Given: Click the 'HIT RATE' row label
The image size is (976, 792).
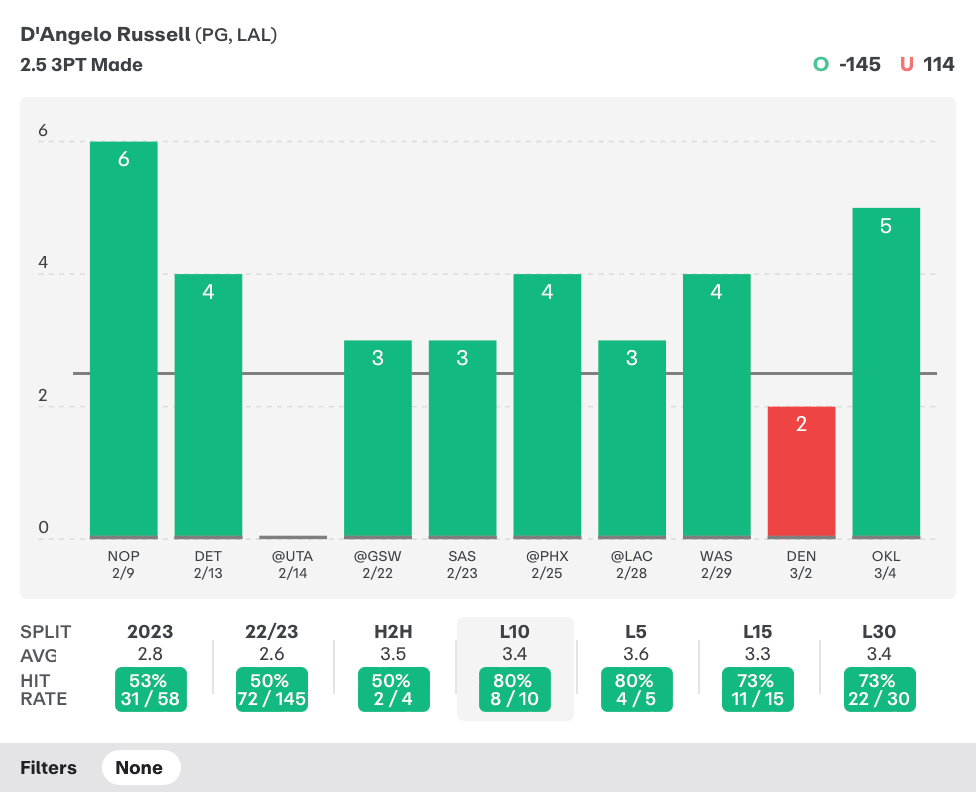Looking at the screenshot, I should [44, 690].
